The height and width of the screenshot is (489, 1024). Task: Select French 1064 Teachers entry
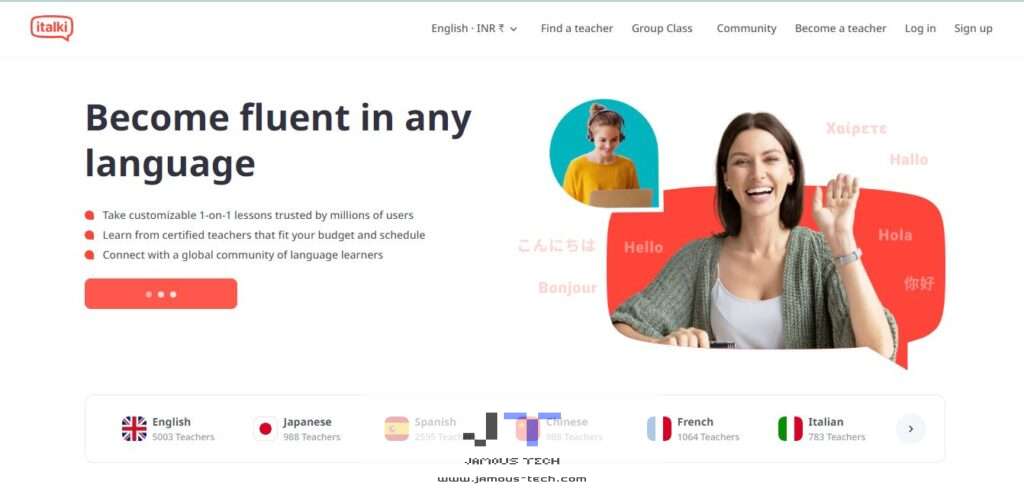(693, 429)
